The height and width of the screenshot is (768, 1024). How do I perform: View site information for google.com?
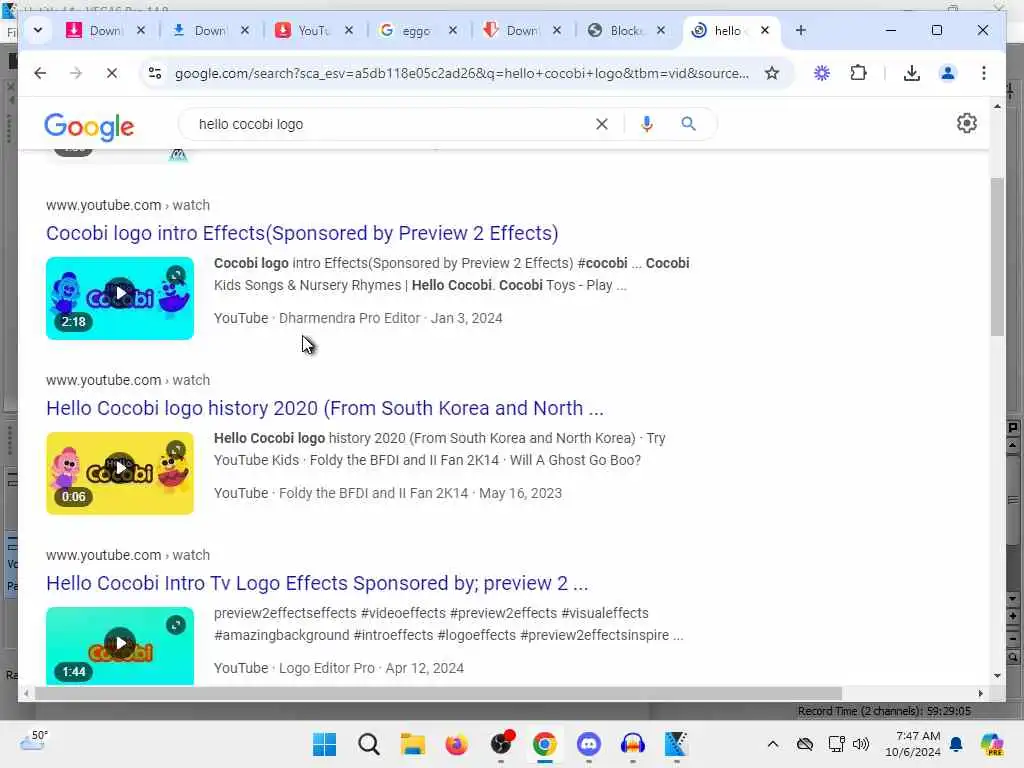pyautogui.click(x=155, y=73)
